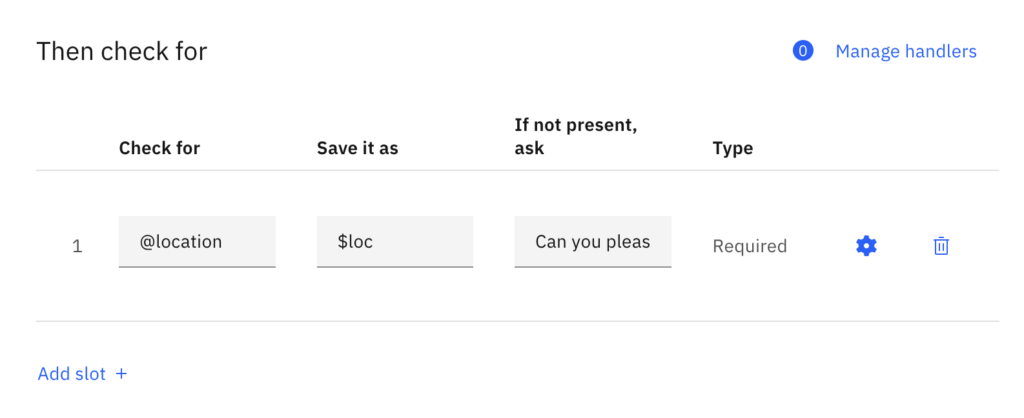Click the plus icon beside Add slot
This screenshot has height=418, width=1024.
tap(121, 374)
